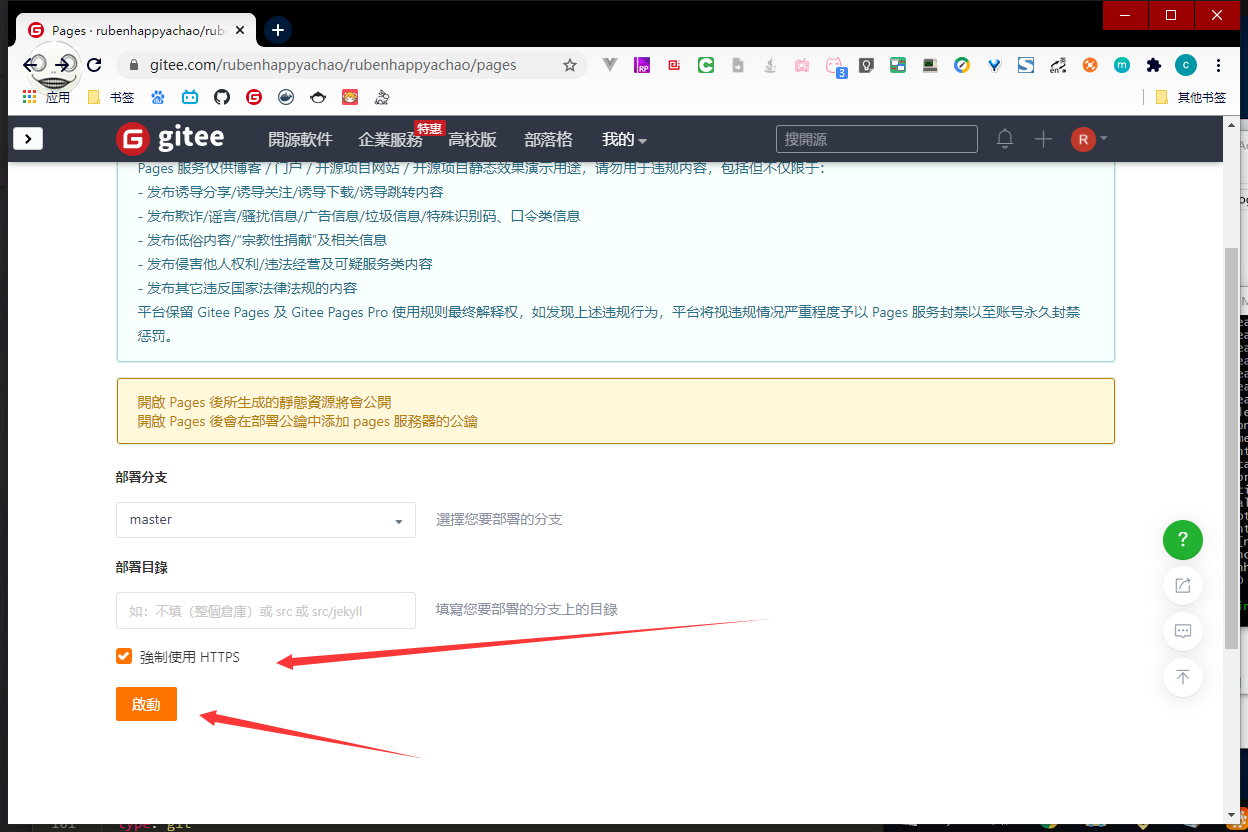Uncheck the 強制使用 HTTPS checkbox
Viewport: 1248px width, 832px height.
click(x=124, y=656)
